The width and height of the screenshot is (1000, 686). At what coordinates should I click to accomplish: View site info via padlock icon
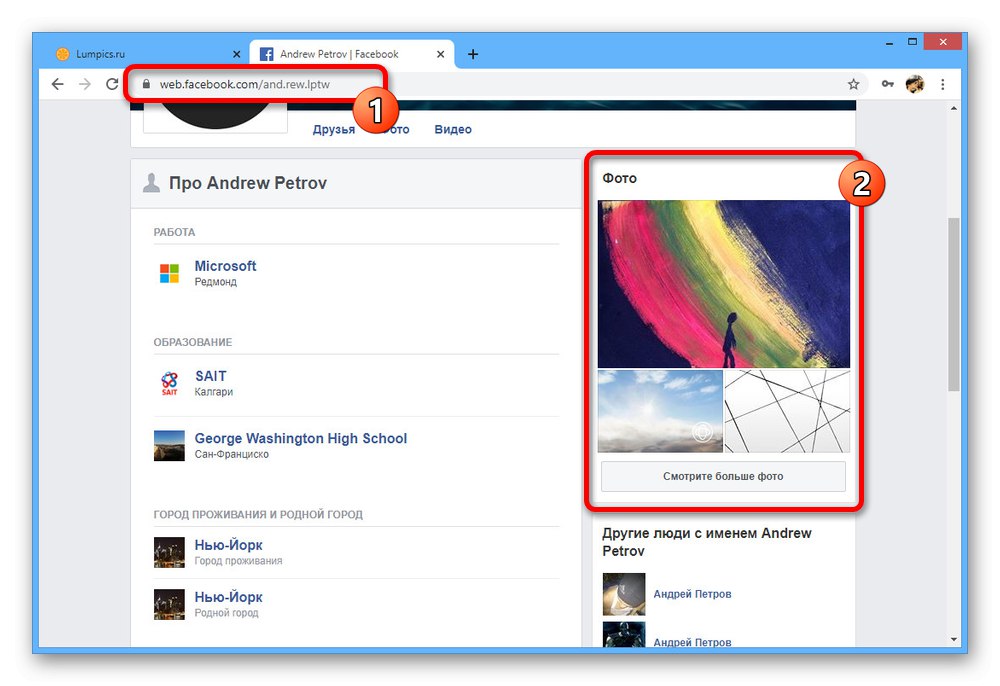tap(146, 84)
